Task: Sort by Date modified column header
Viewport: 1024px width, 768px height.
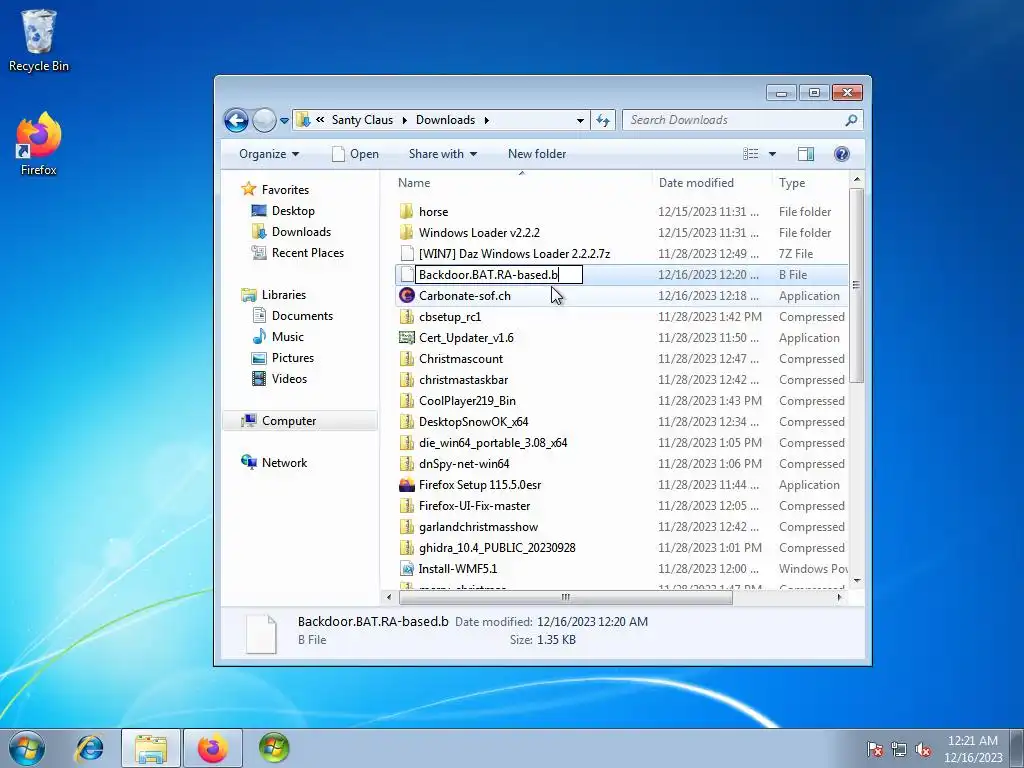Action: click(696, 183)
